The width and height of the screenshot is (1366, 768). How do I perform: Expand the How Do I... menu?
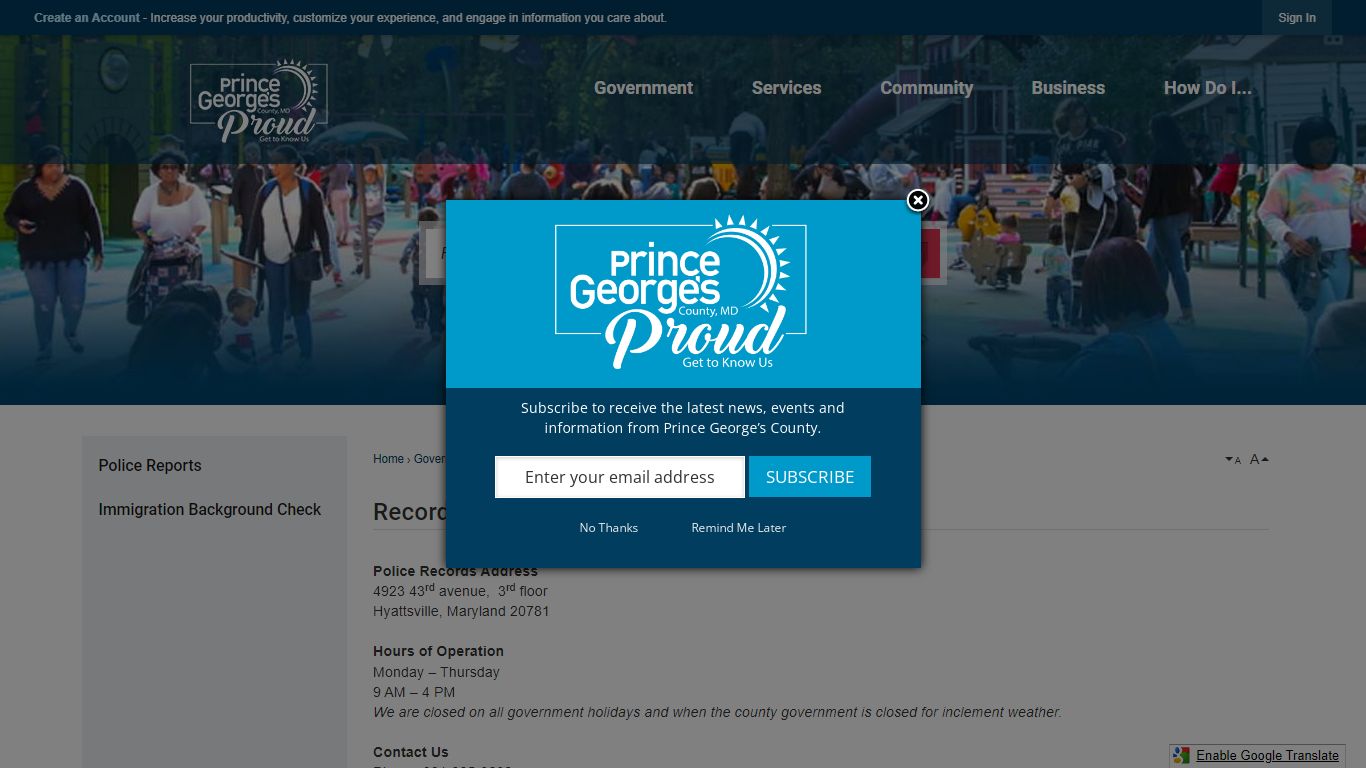coord(1207,88)
